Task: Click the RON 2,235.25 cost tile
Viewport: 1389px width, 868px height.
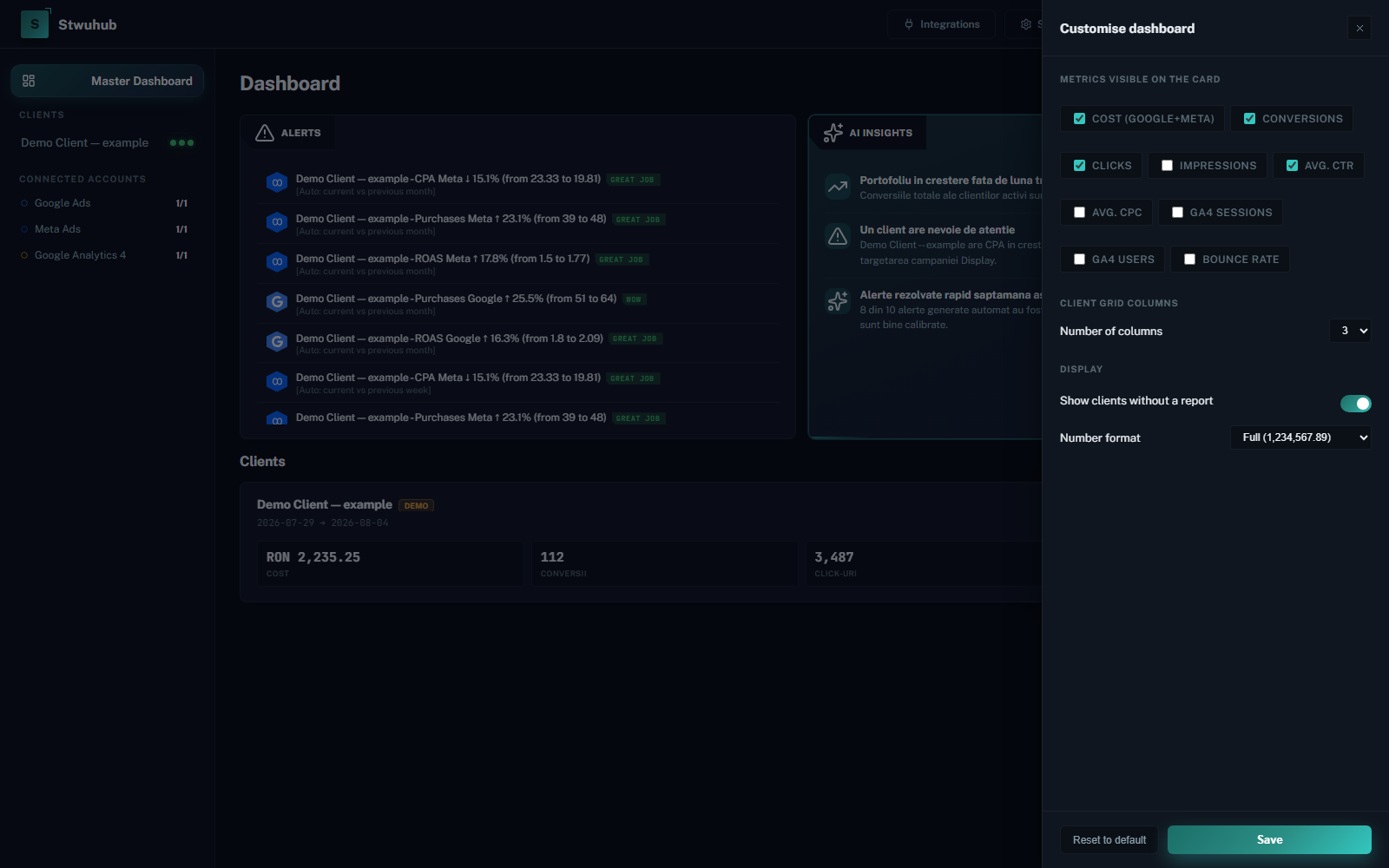Action: click(391, 564)
